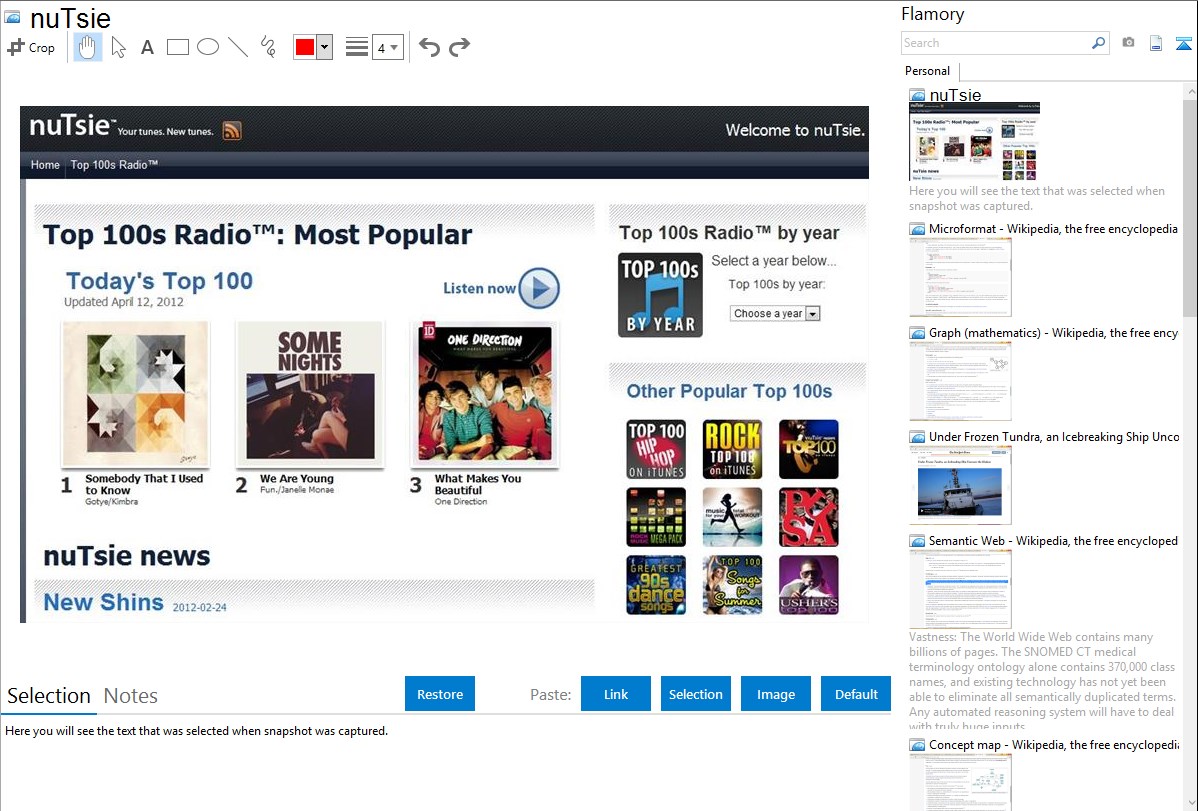
Task: Click the Default paste button
Action: pyautogui.click(x=856, y=694)
